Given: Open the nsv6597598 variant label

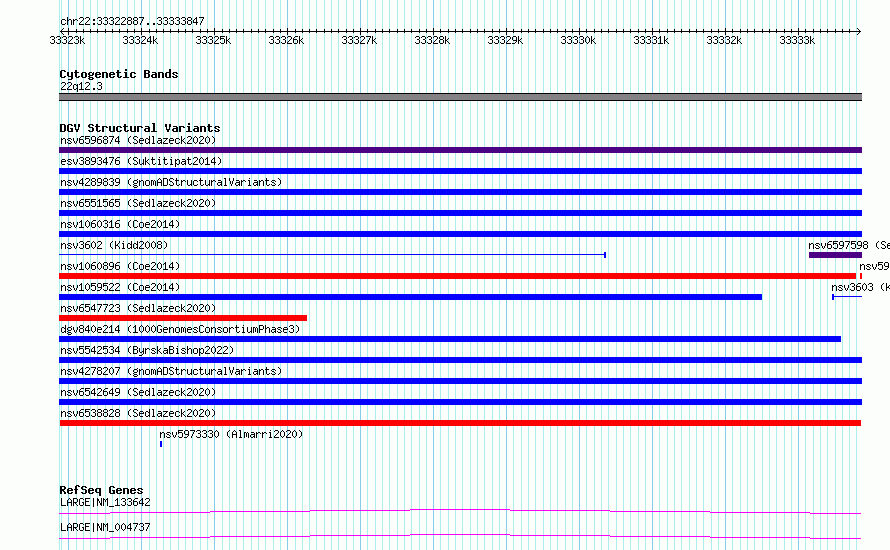Looking at the screenshot, I should point(849,245).
